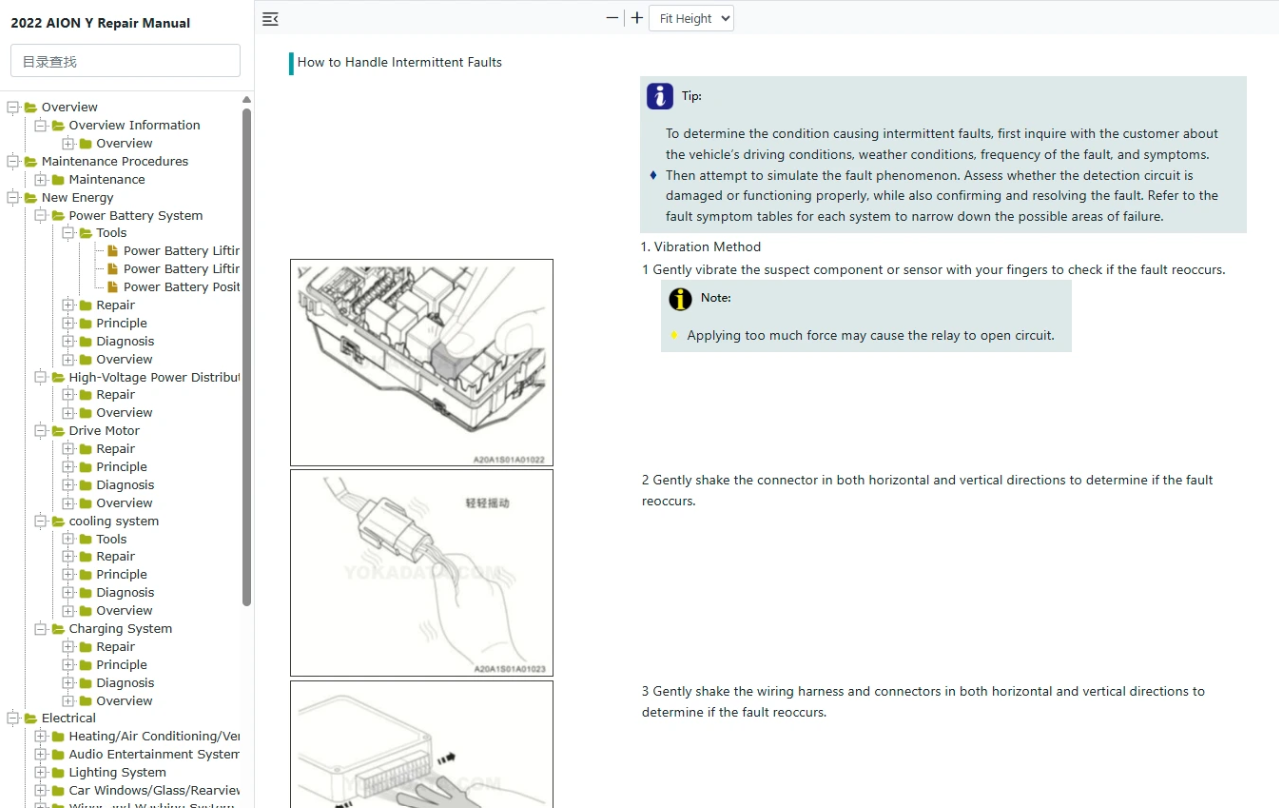Collapse the Tools node under Power Battery System
The height and width of the screenshot is (808, 1279).
68,233
